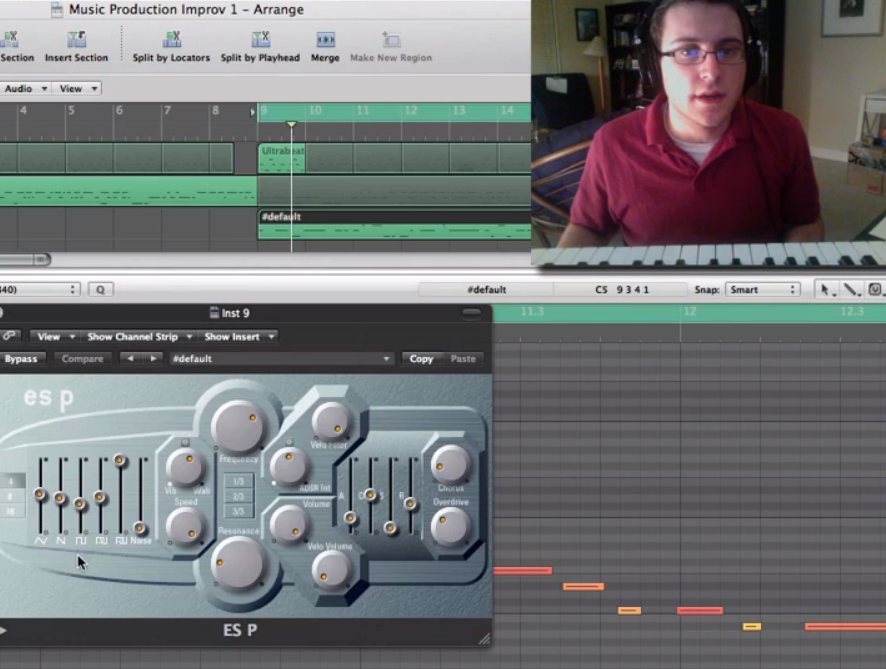Image resolution: width=886 pixels, height=669 pixels.
Task: Open the View menu next to Audio
Action: [x=78, y=89]
